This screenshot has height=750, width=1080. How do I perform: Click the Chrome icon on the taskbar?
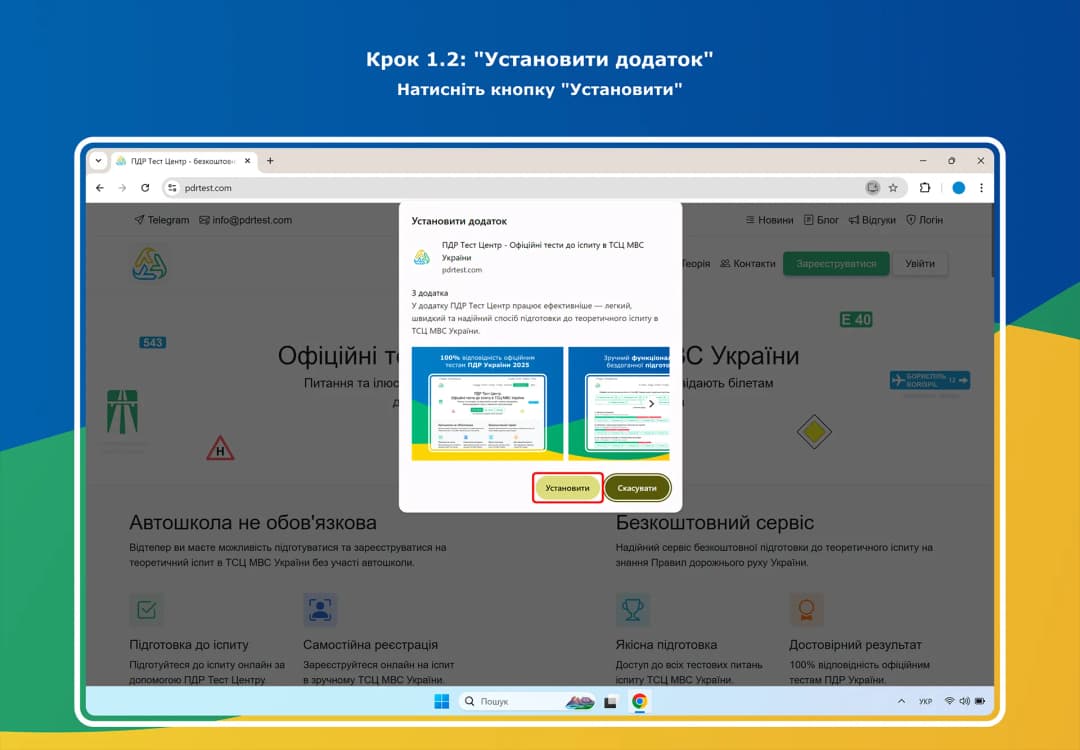pyautogui.click(x=639, y=701)
